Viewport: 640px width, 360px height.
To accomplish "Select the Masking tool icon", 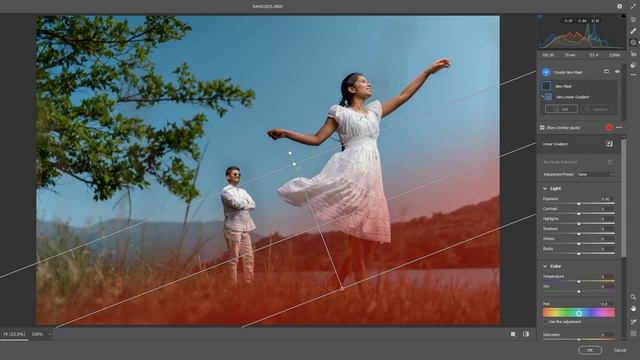I will pyautogui.click(x=633, y=42).
